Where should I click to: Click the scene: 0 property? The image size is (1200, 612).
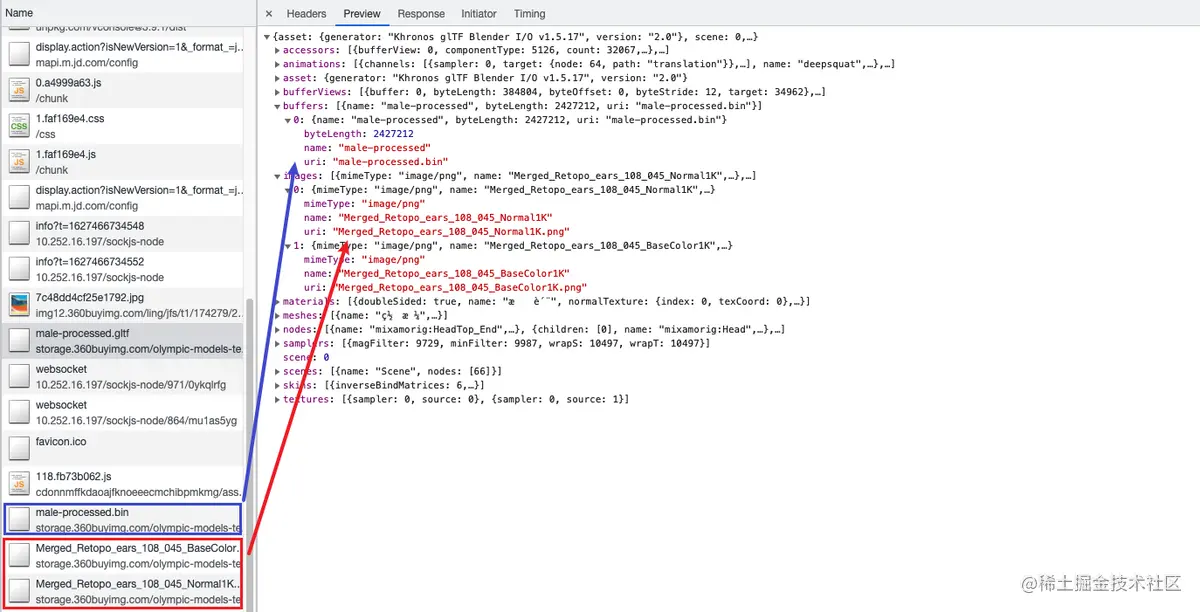click(x=306, y=357)
